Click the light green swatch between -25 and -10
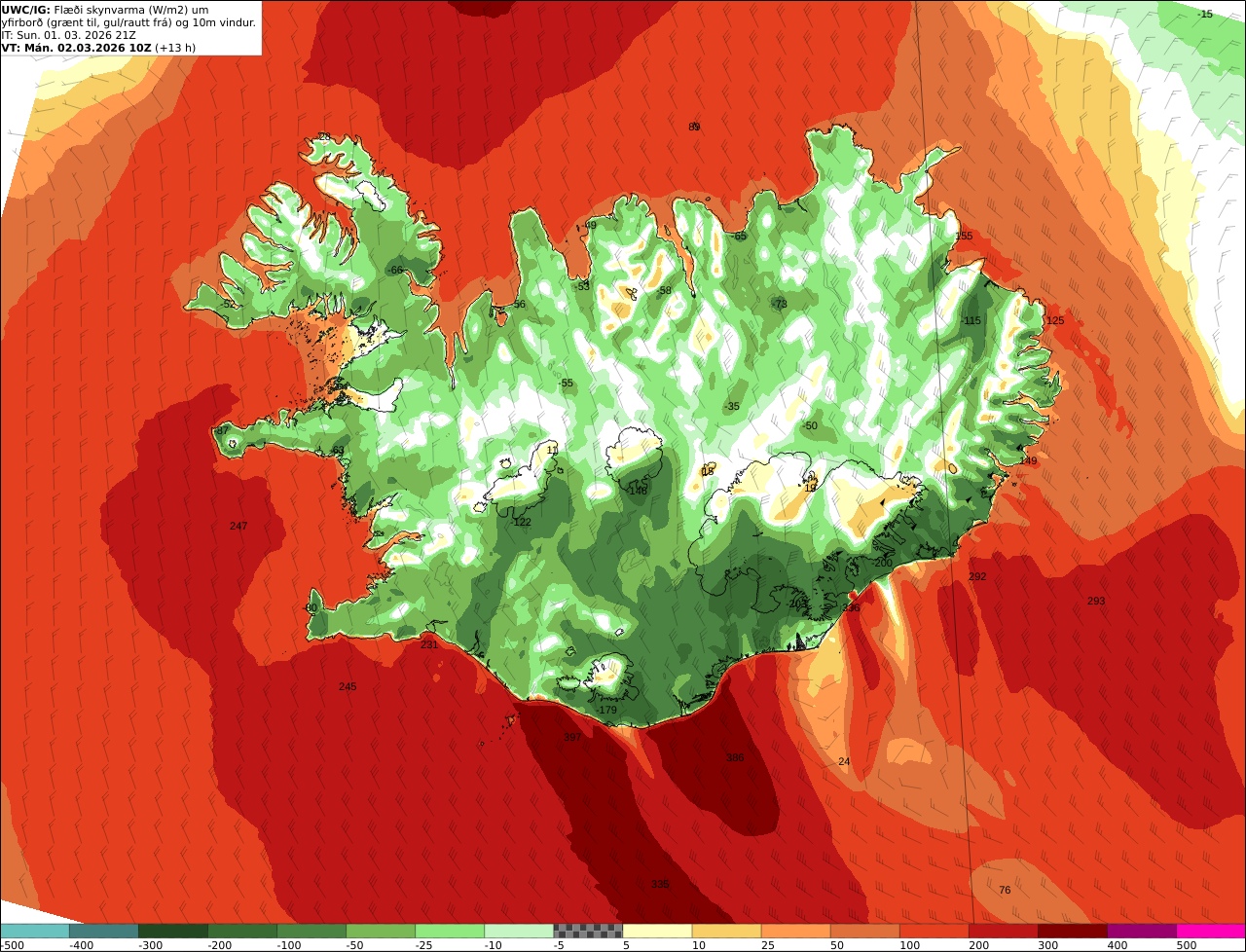 point(449,931)
